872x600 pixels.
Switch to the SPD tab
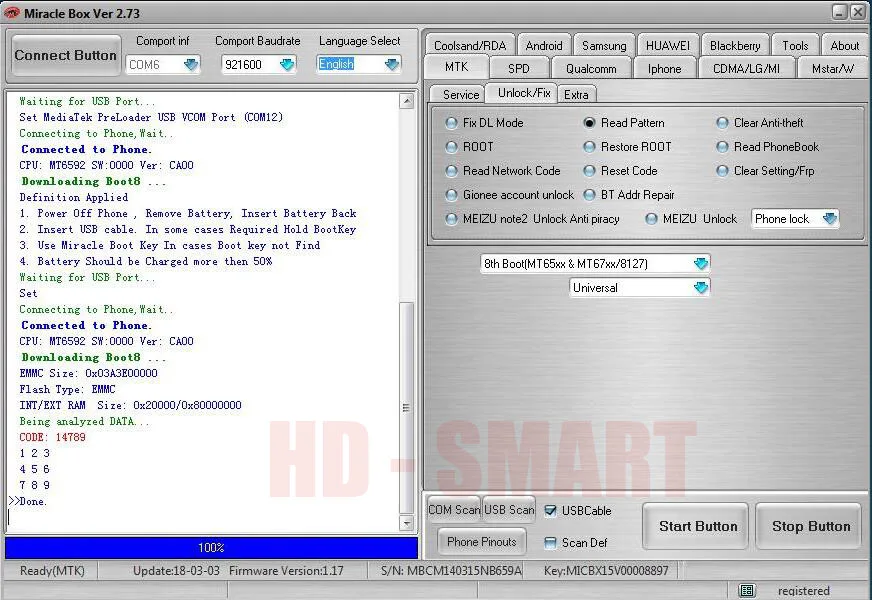(x=518, y=68)
